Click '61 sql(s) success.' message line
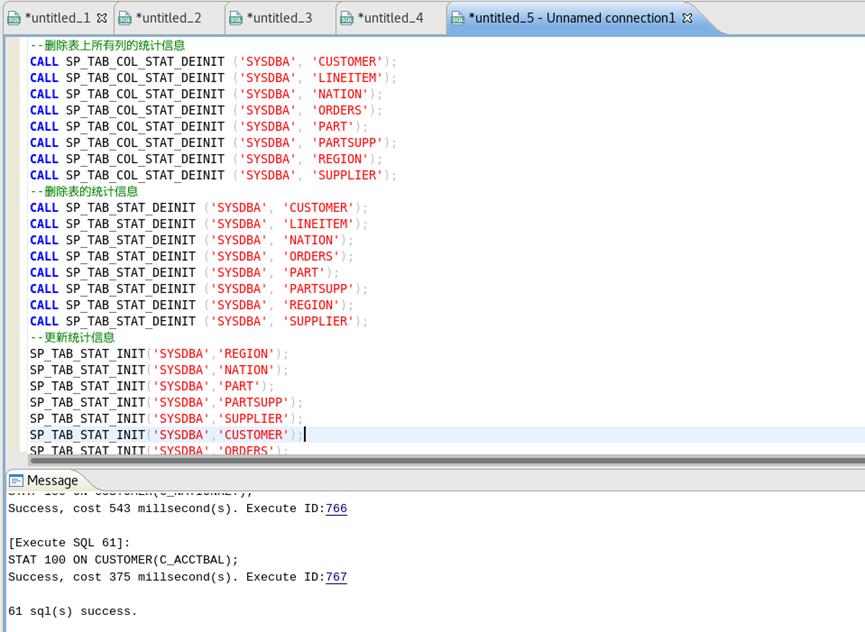Viewport: 865px width, 632px height. (x=72, y=611)
